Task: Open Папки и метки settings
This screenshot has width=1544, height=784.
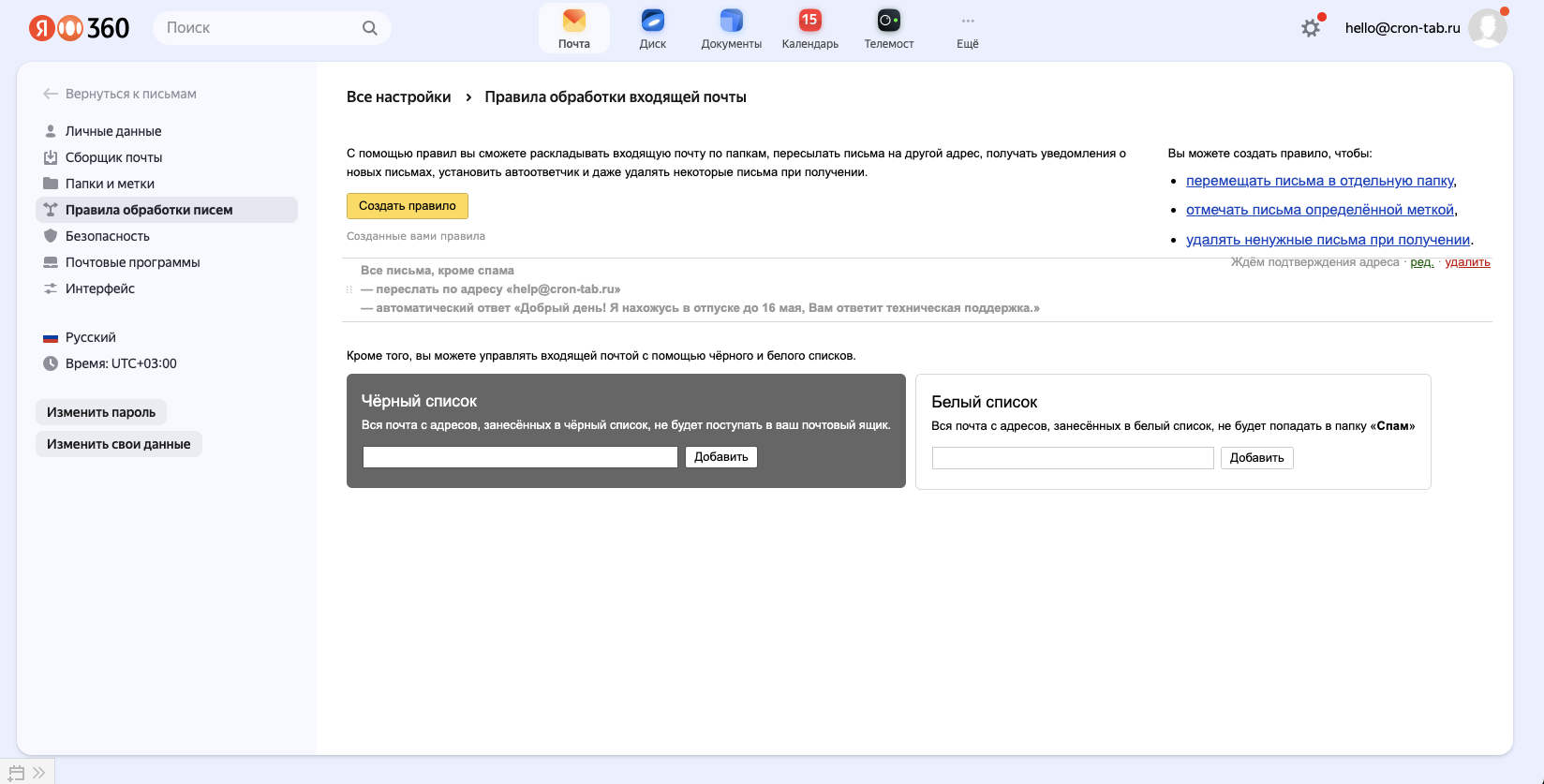Action: [x=110, y=184]
